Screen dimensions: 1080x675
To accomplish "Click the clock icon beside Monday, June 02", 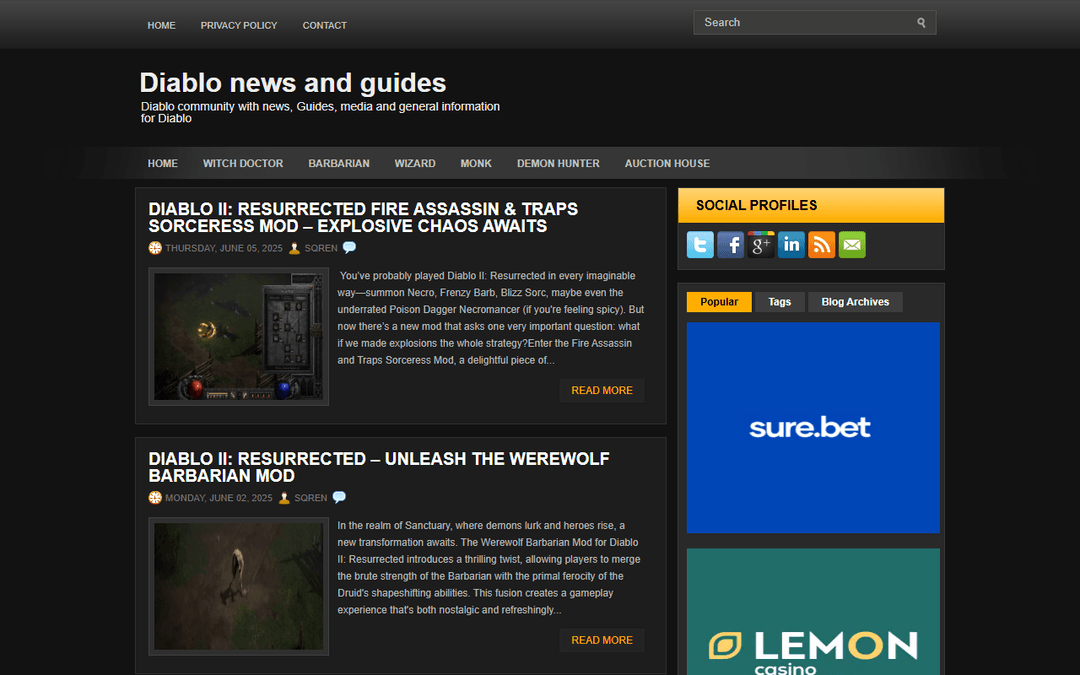I will click(x=155, y=497).
